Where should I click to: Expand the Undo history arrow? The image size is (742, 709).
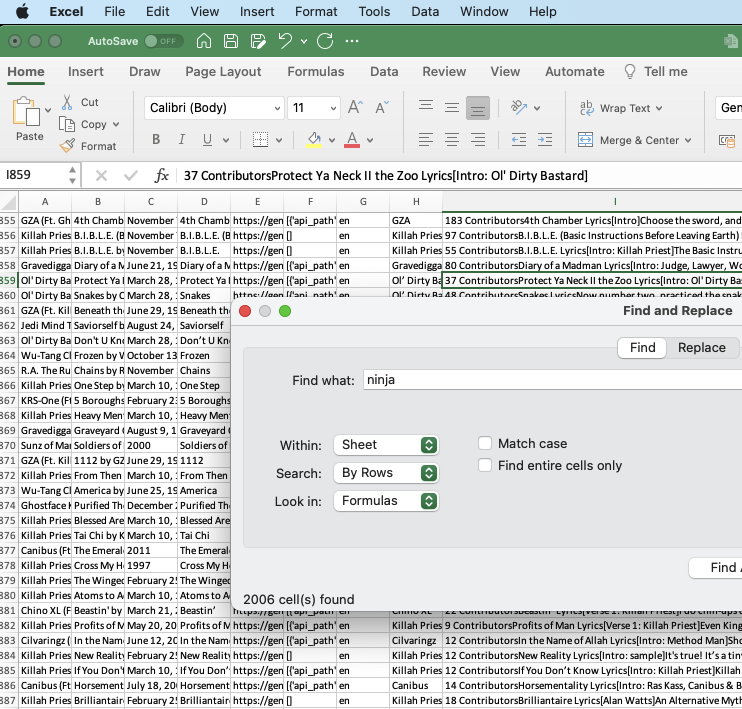pyautogui.click(x=304, y=42)
